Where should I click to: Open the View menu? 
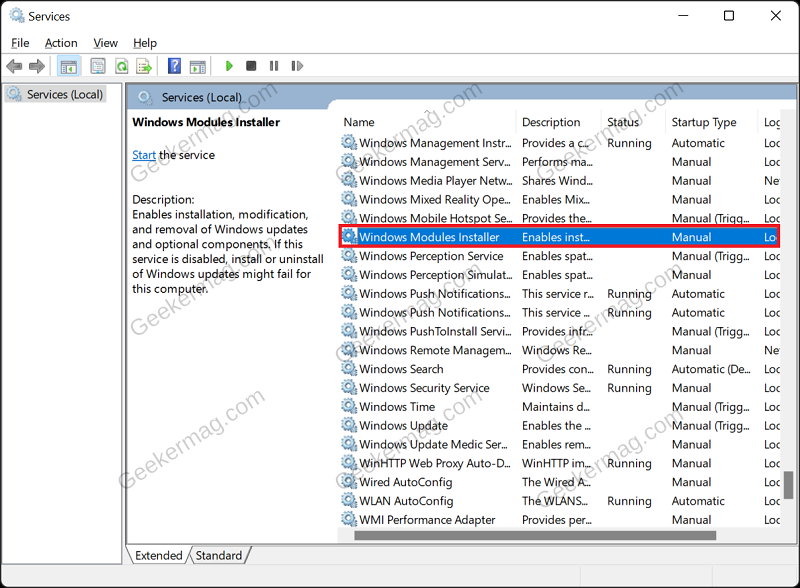click(106, 43)
